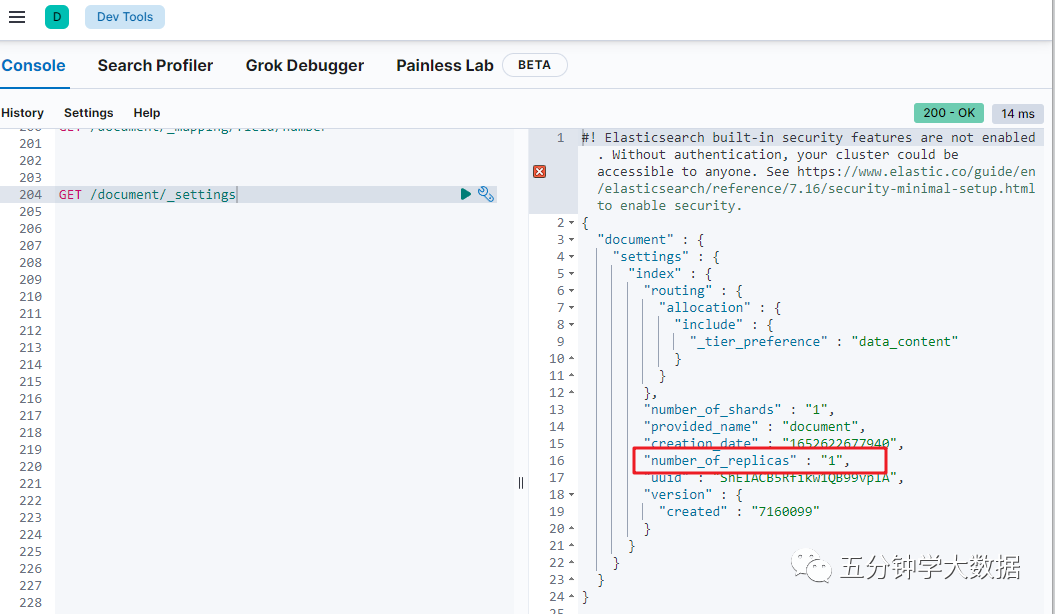Open the hamburger navigation menu
The image size is (1055, 614).
pos(17,17)
